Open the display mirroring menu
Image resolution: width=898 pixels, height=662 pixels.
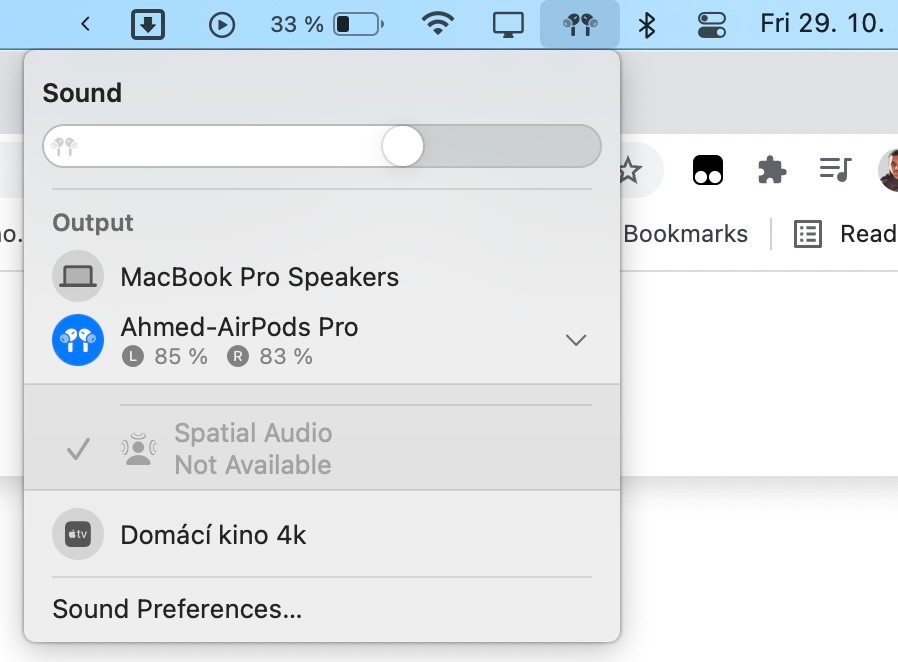click(508, 25)
